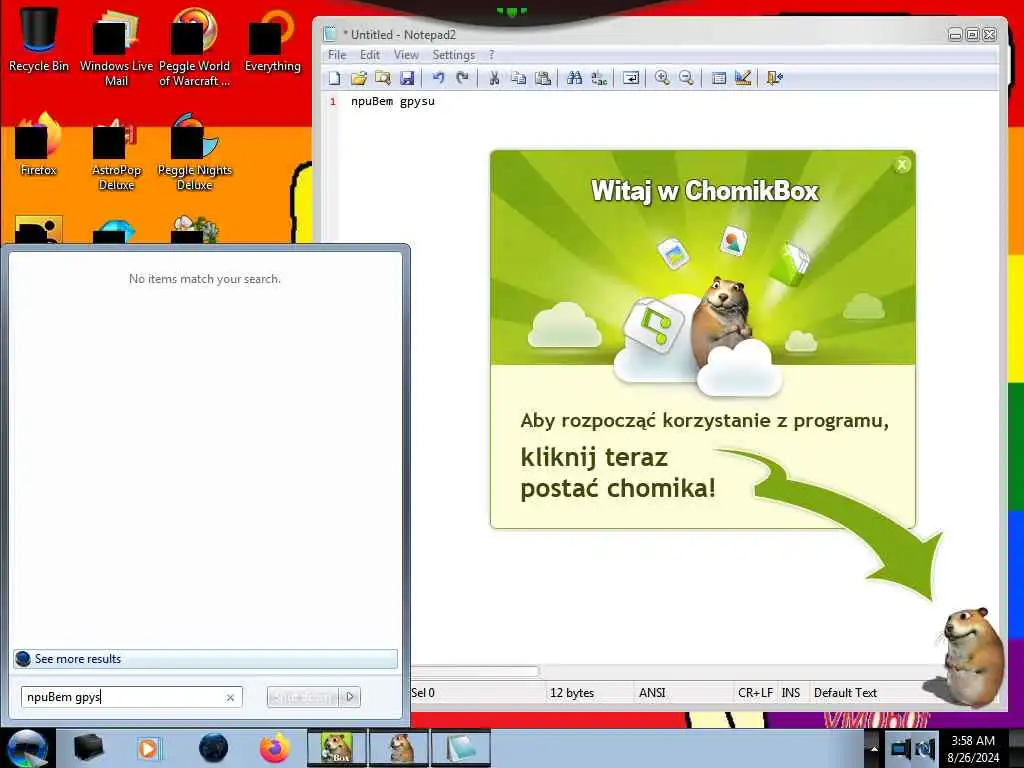Open Peggle World of Warcraft shortcut
The height and width of the screenshot is (768, 1024).
(194, 47)
